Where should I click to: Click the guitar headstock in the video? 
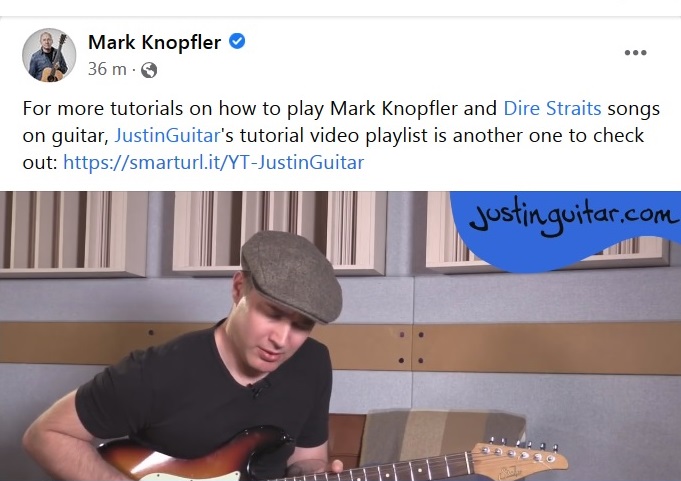[519, 459]
